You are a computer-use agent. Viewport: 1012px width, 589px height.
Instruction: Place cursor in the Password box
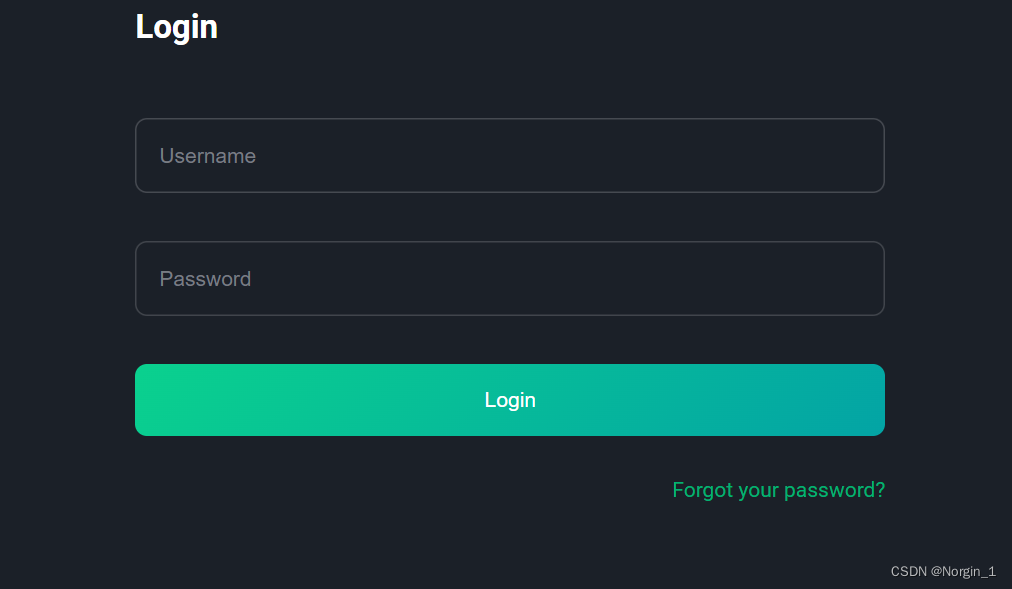509,279
